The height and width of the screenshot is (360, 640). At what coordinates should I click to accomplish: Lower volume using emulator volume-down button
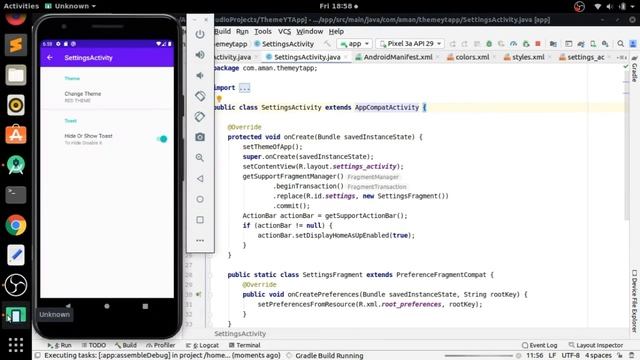point(200,76)
